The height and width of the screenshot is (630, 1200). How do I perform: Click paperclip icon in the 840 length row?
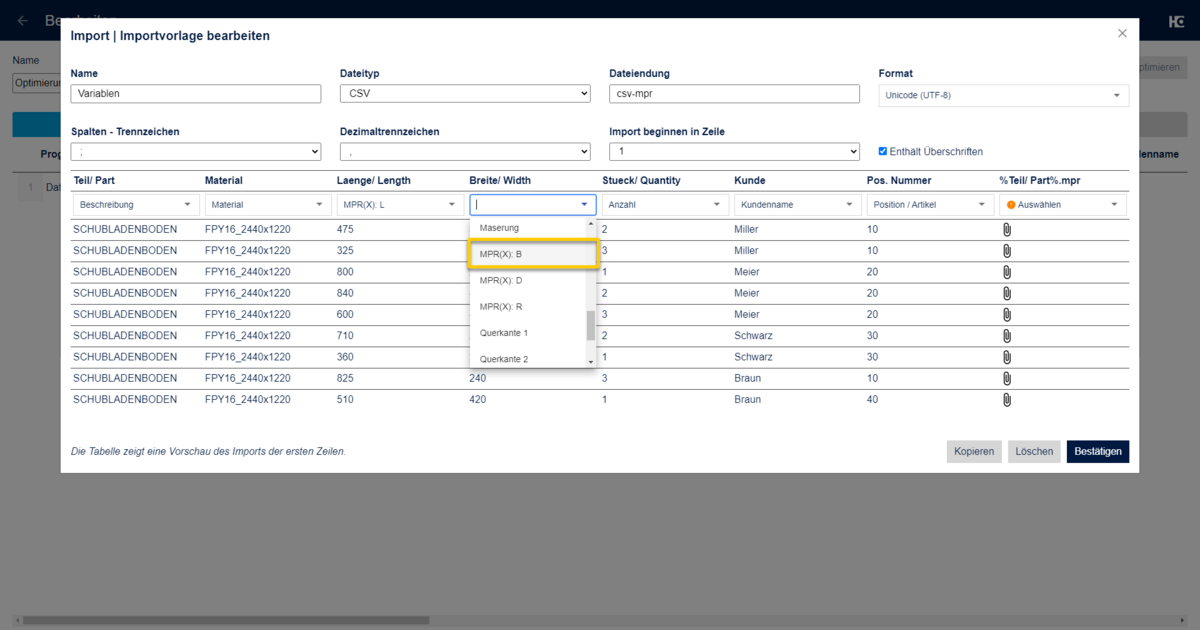[x=1007, y=293]
